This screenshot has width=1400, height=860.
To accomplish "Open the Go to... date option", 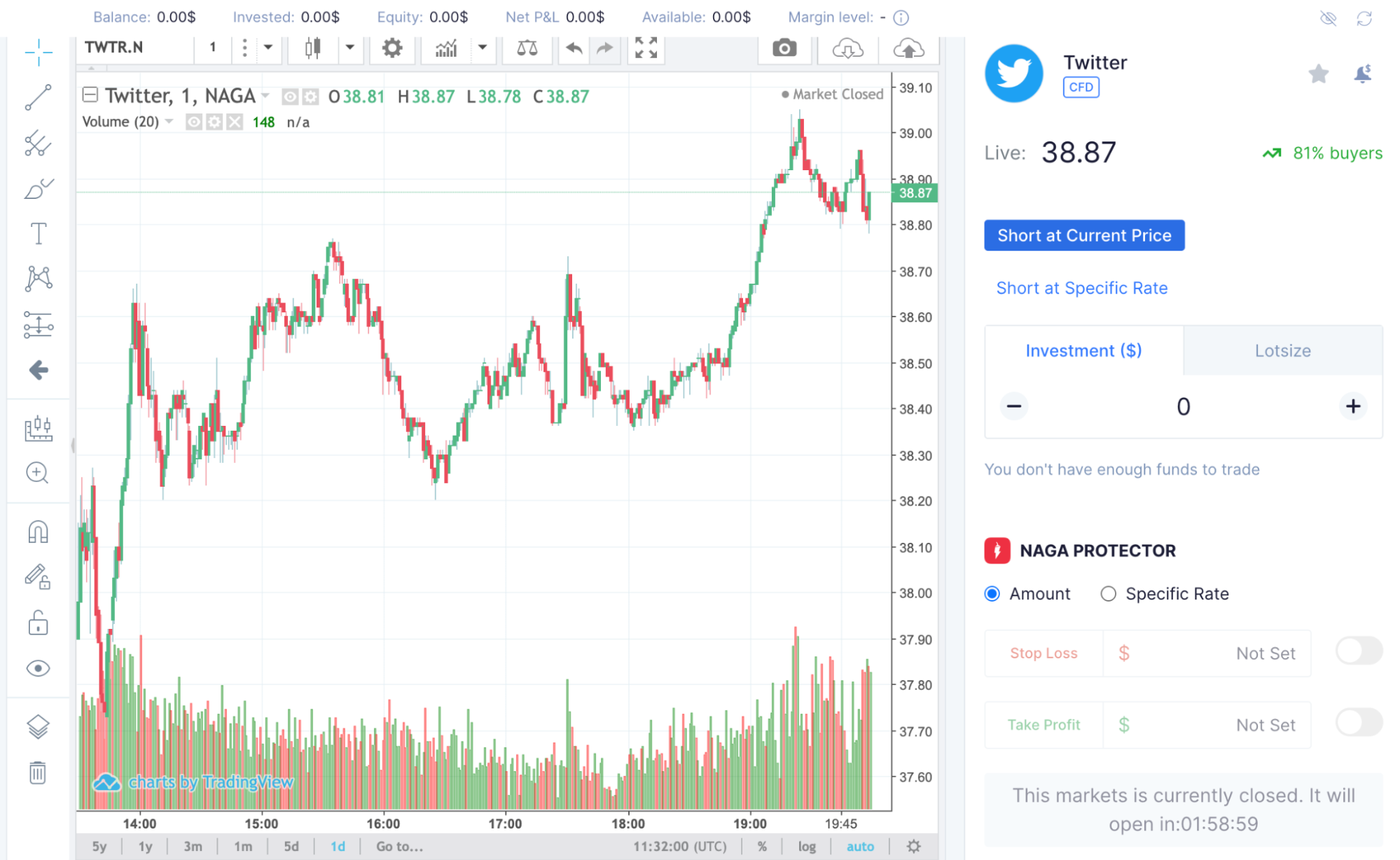I will [x=399, y=846].
